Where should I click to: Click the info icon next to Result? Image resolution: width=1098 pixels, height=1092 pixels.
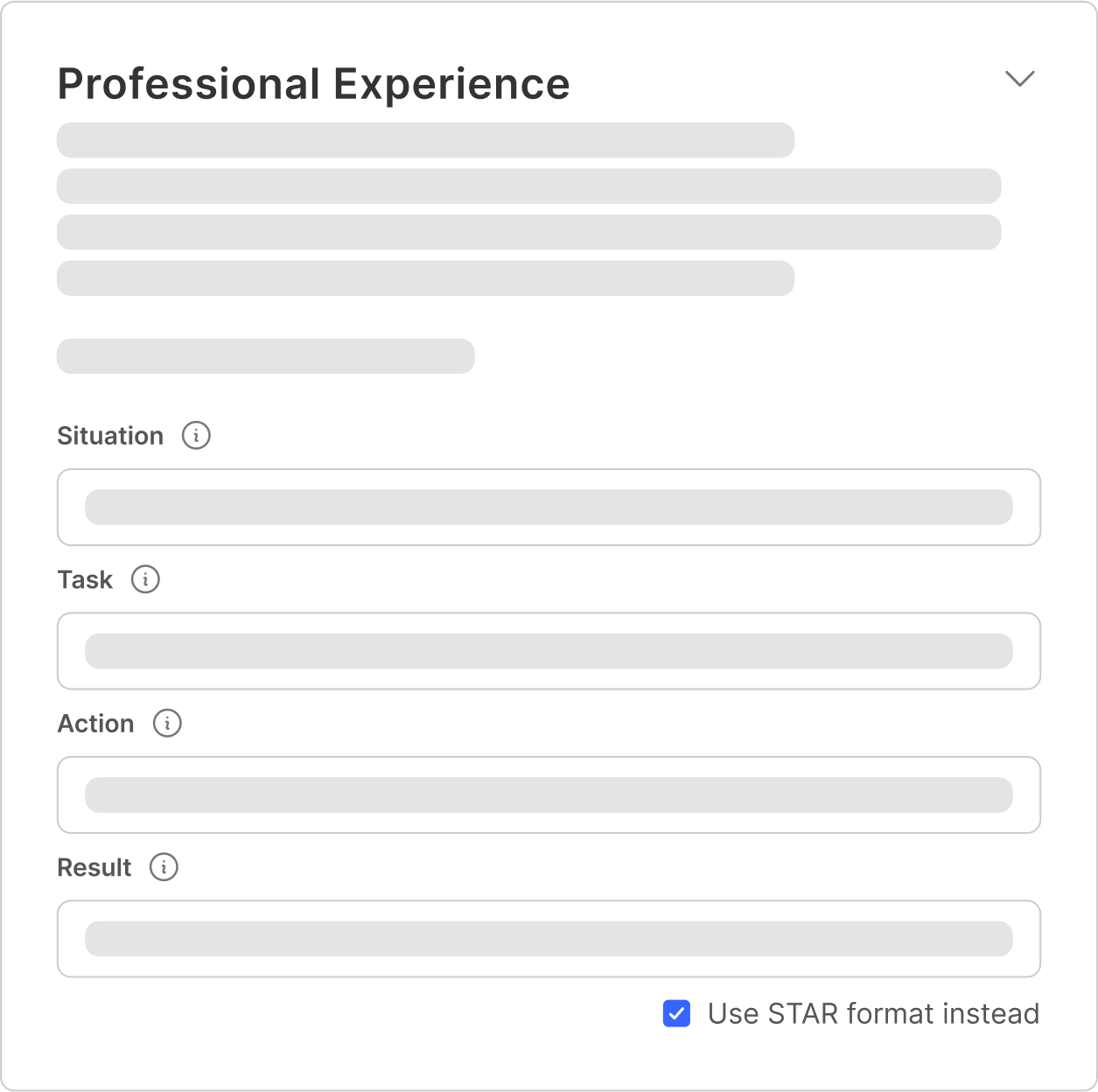point(164,867)
